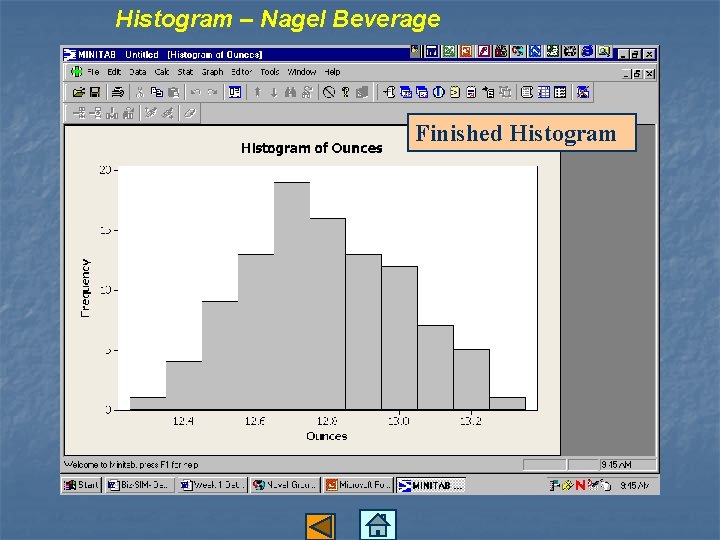Click the Print icon in the toolbar
Viewport: 720px width, 540px height.
pyautogui.click(x=118, y=92)
